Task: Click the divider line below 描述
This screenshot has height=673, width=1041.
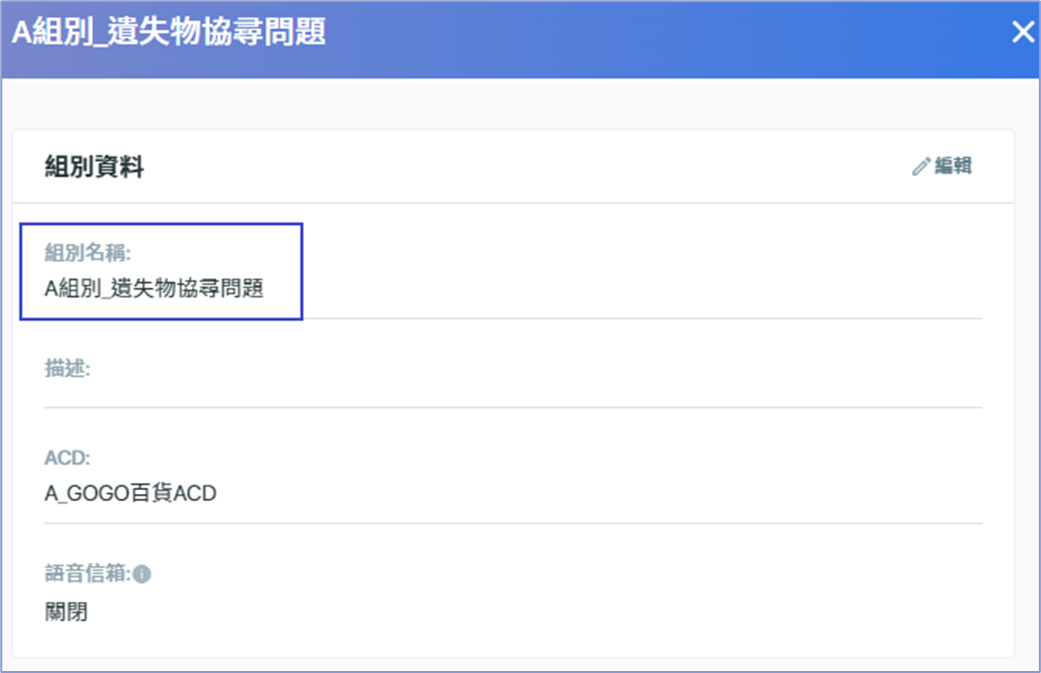Action: [x=513, y=408]
